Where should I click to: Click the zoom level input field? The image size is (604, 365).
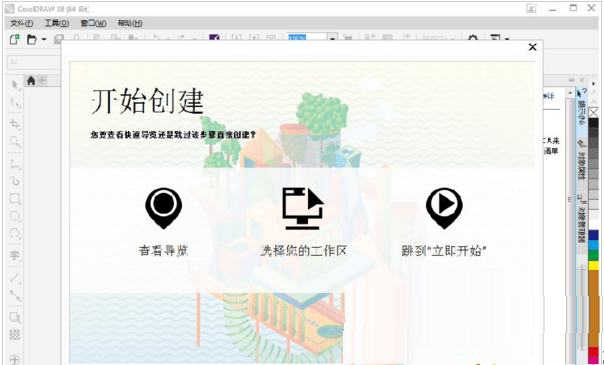click(307, 37)
